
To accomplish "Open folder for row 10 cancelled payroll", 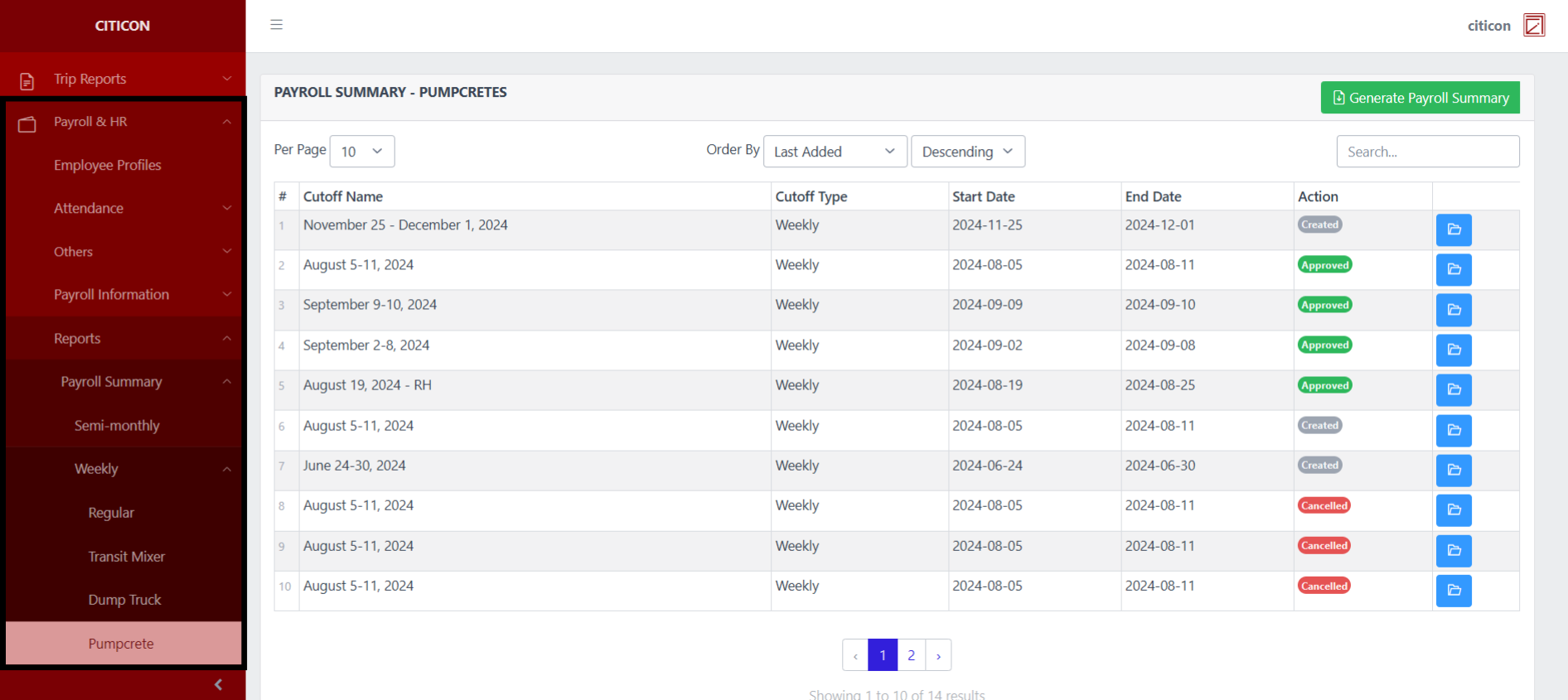I will click(x=1453, y=591).
